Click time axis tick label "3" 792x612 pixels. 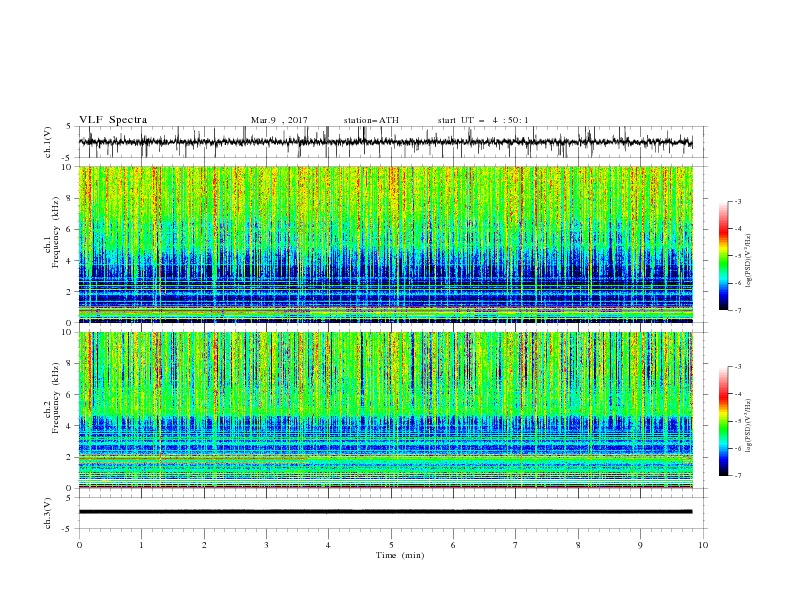click(x=266, y=545)
